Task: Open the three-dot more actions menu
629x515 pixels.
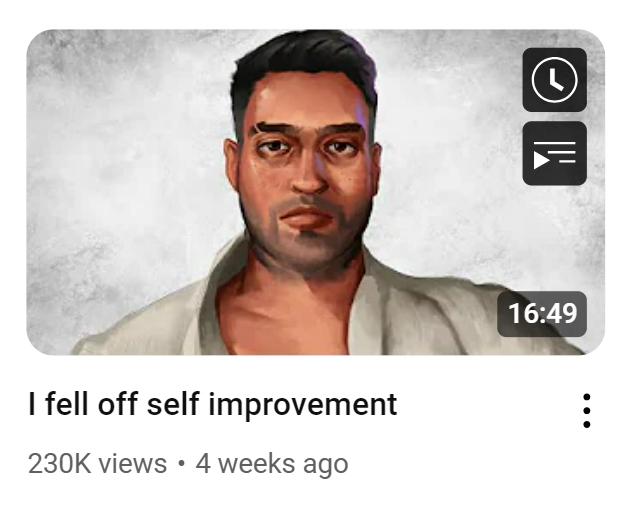Action: (586, 411)
